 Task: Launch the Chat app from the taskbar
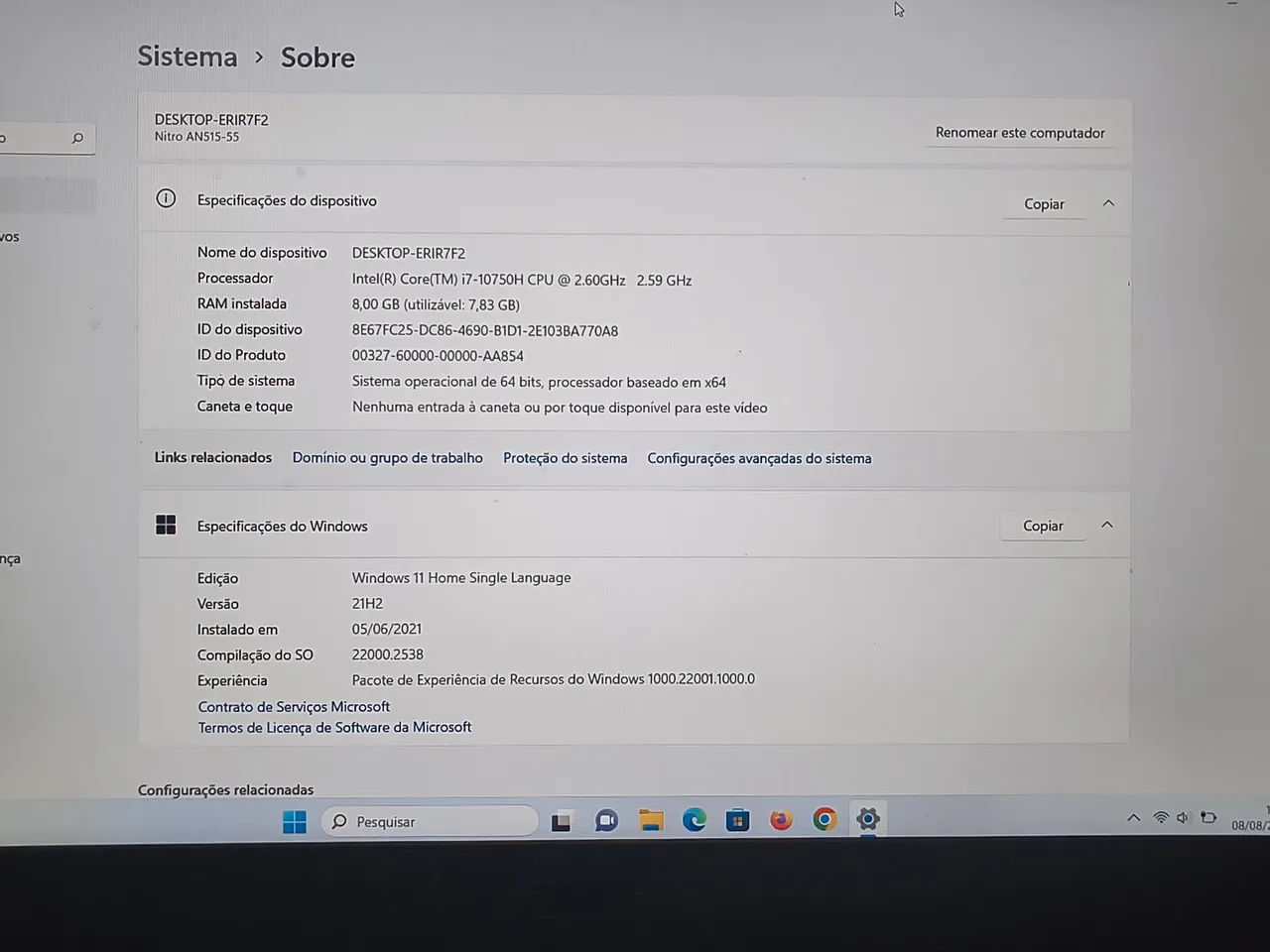click(x=606, y=820)
